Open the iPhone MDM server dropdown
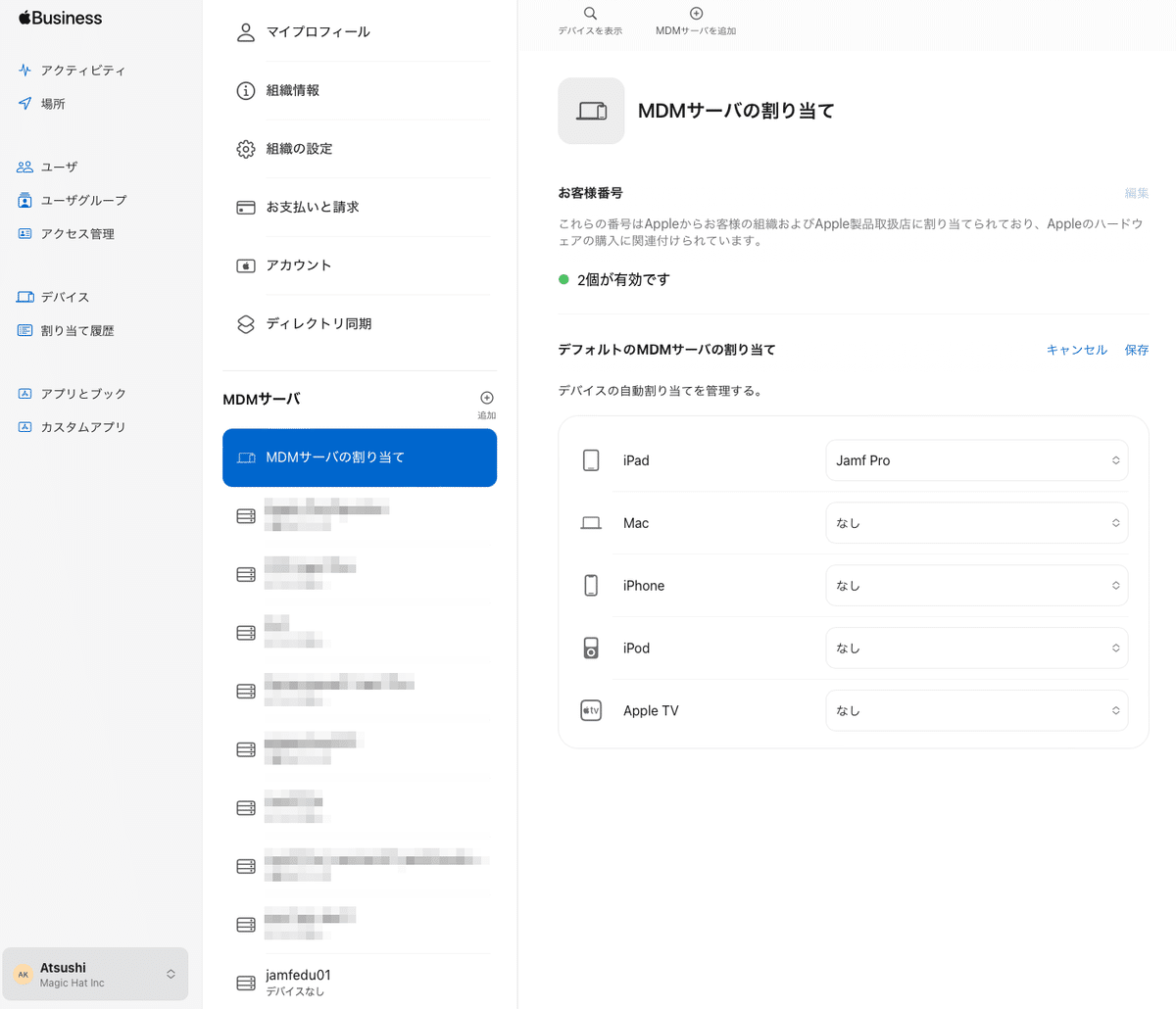The width and height of the screenshot is (1176, 1009). tap(977, 586)
